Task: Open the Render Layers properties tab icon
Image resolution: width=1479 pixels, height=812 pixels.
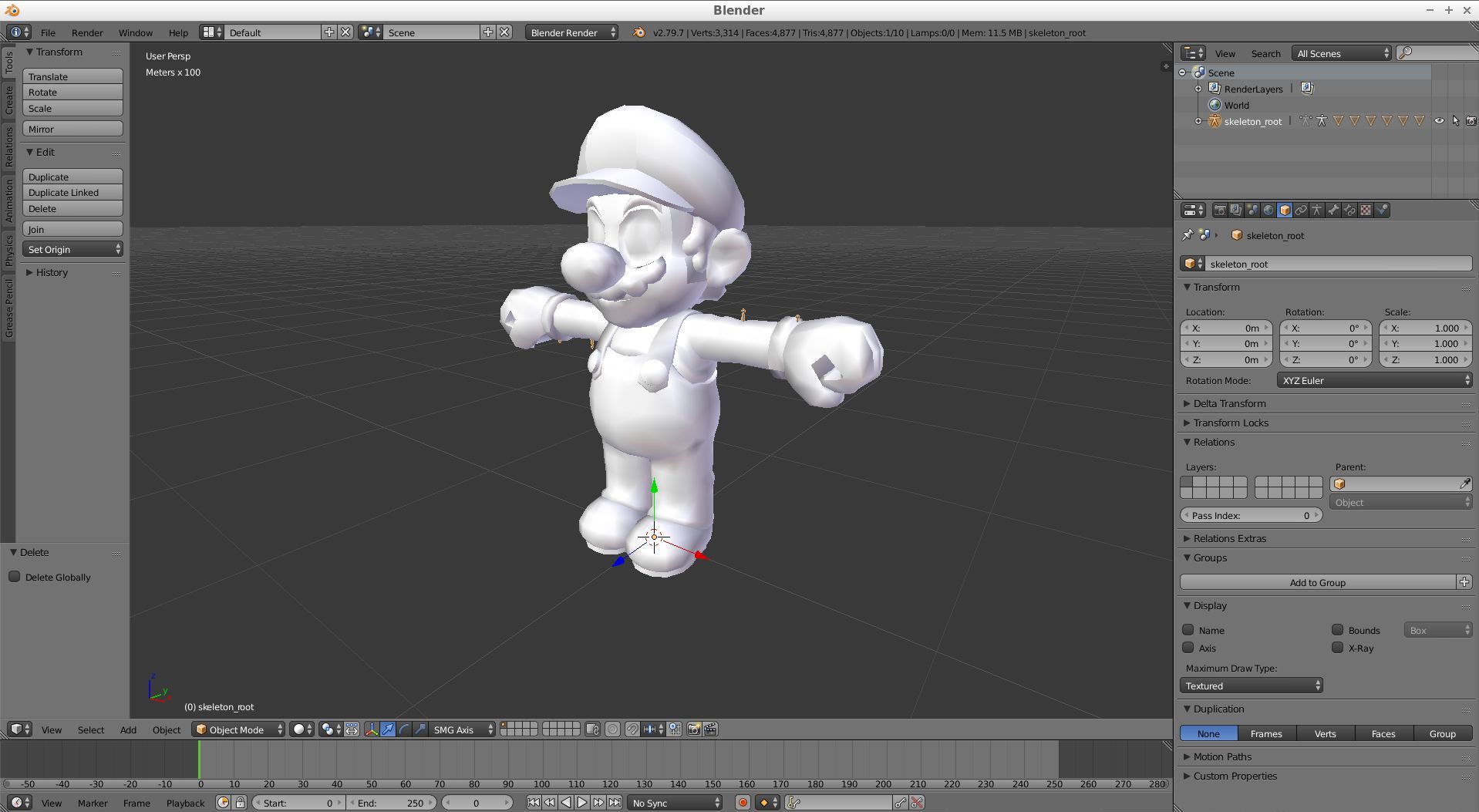Action: (x=1236, y=210)
